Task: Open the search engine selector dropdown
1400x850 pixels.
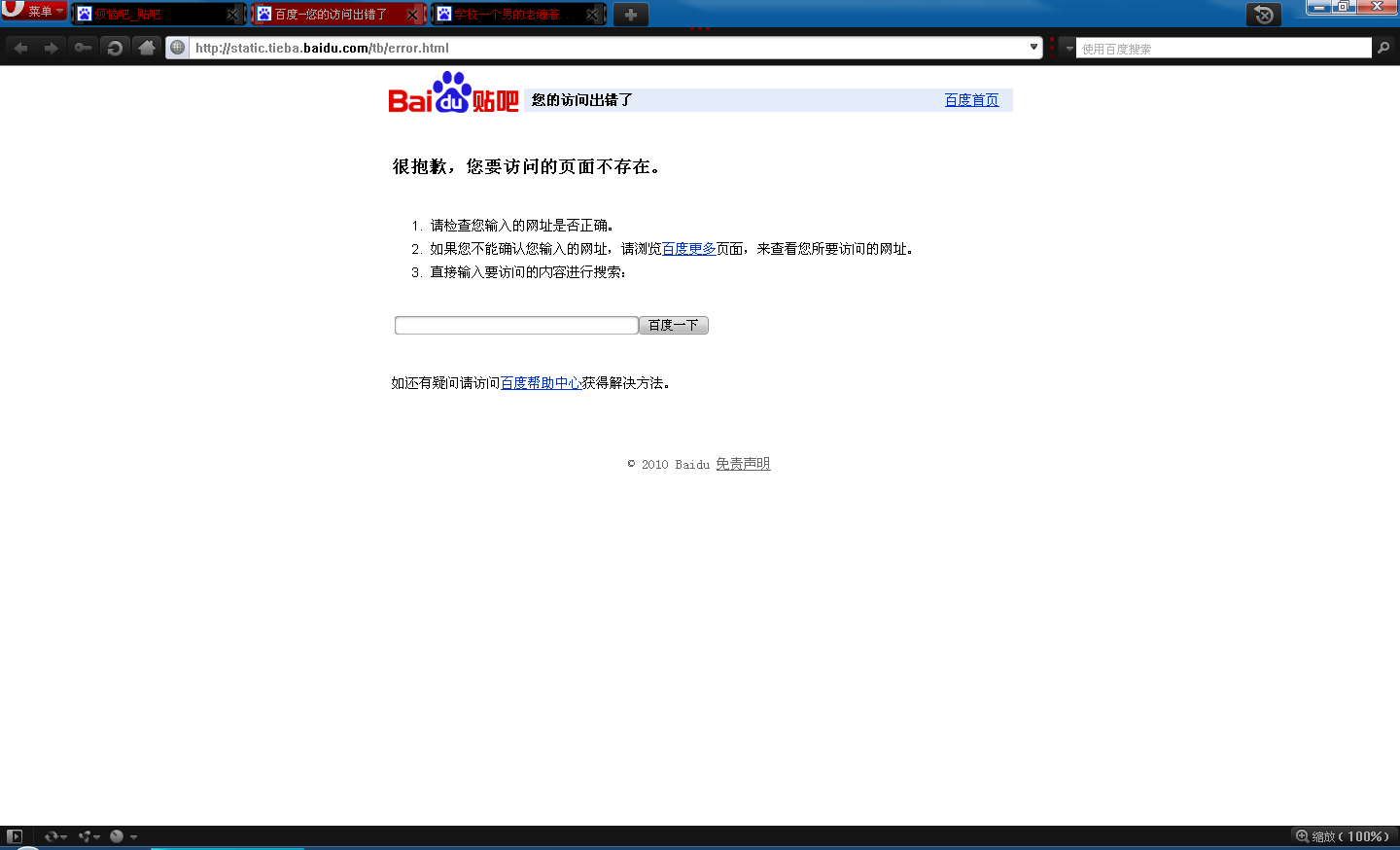Action: click(1069, 48)
